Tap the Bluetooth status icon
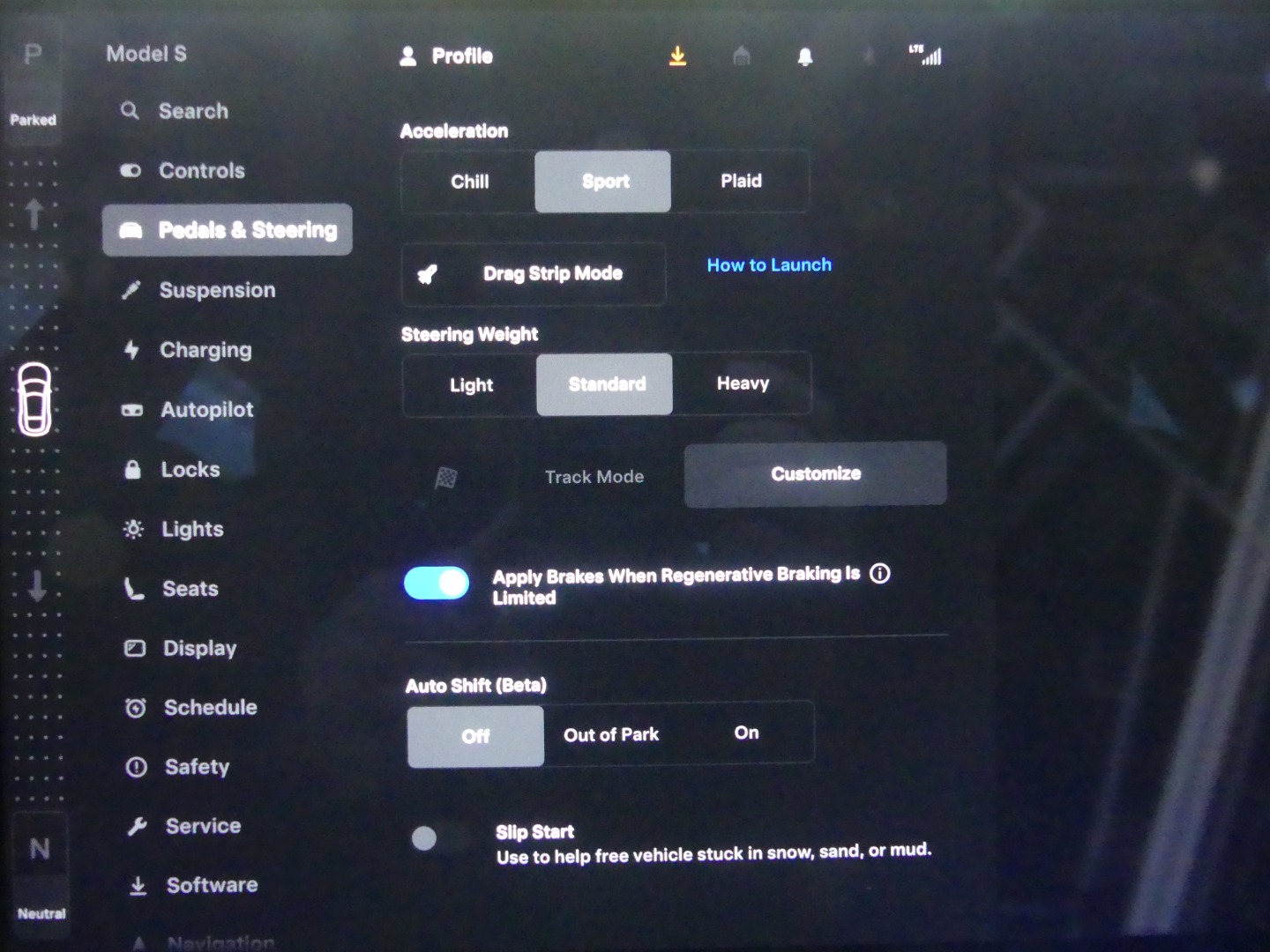 [x=869, y=56]
